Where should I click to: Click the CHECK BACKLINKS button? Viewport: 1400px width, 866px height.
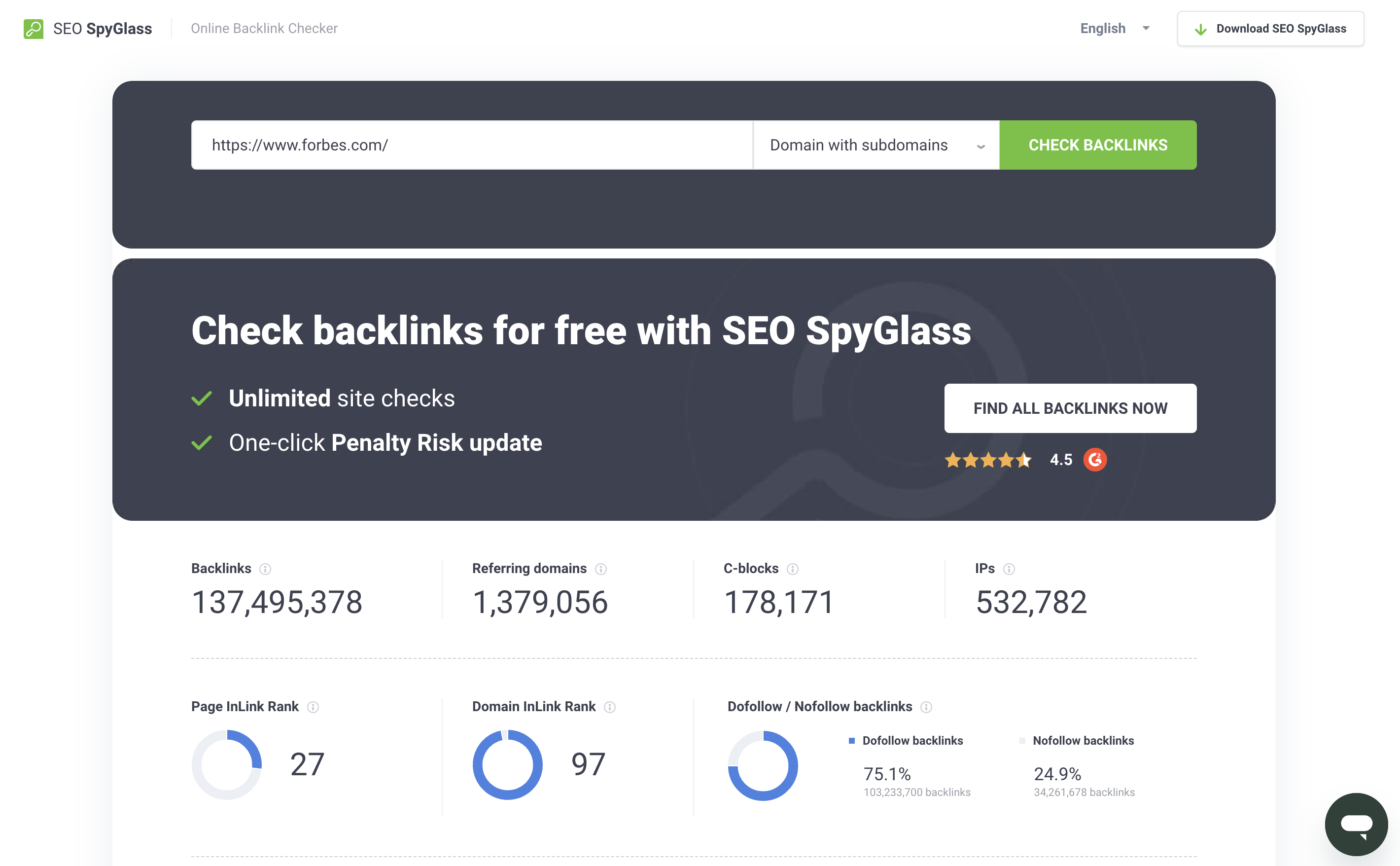[x=1098, y=145]
